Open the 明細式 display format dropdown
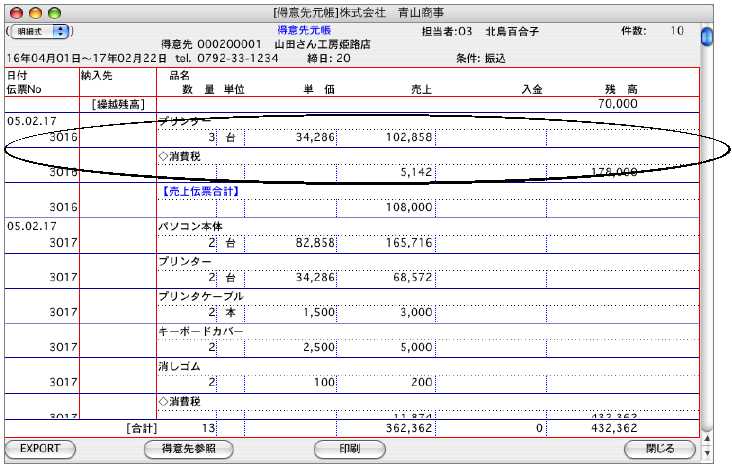Viewport: 732px width, 468px height. pyautogui.click(x=36, y=32)
